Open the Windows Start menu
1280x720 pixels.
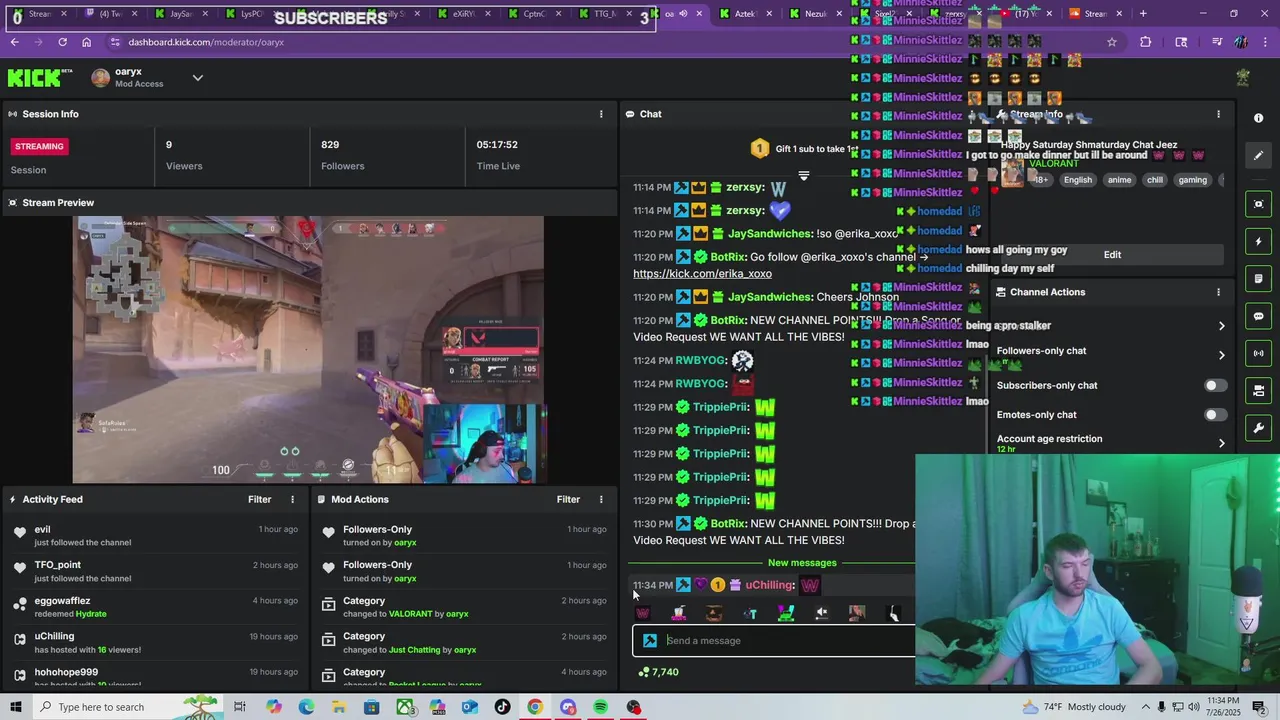[x=15, y=707]
